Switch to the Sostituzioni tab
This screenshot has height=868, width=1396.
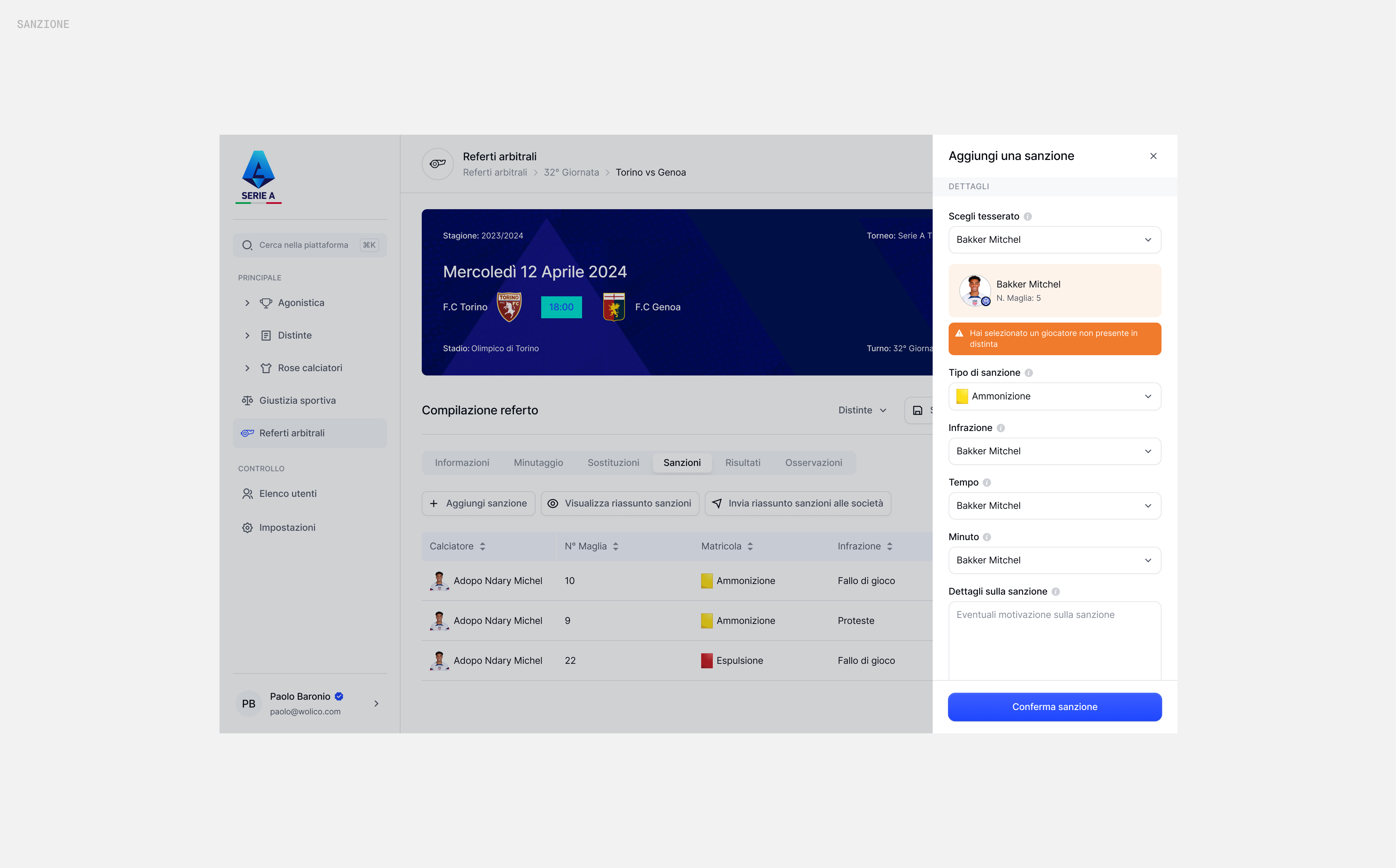point(613,463)
